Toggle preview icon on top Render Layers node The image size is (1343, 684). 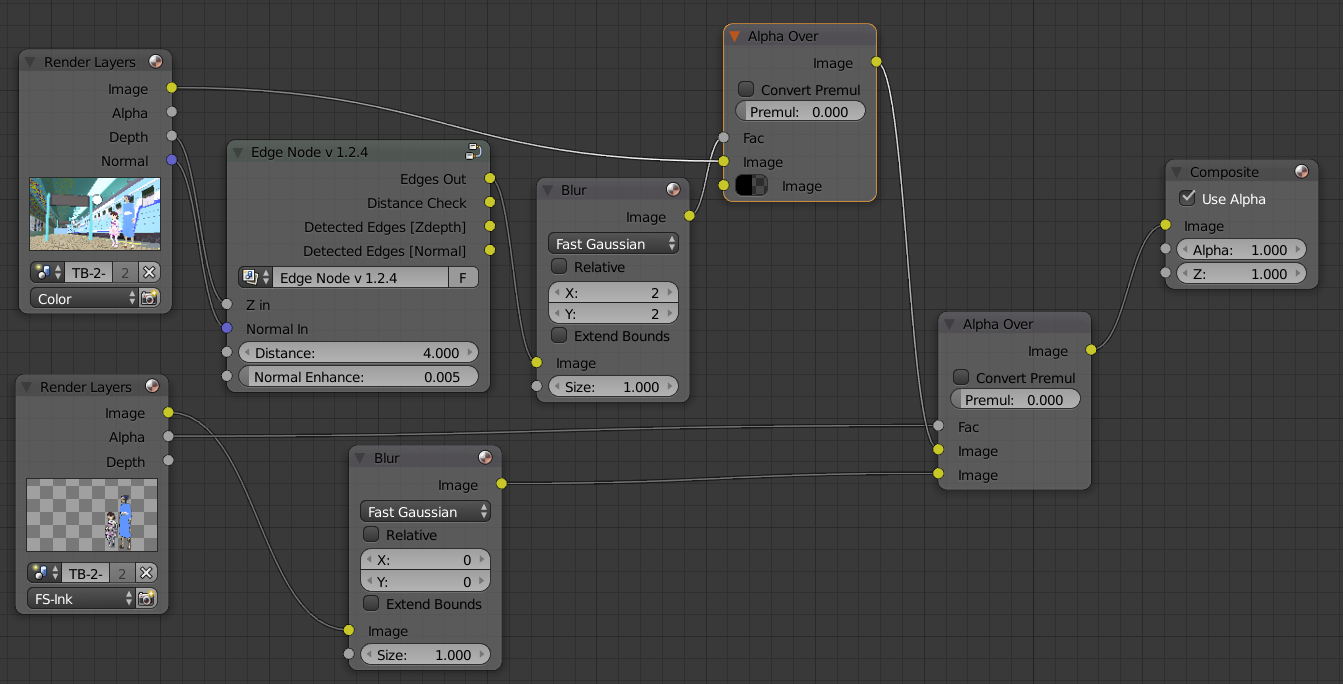pyautogui.click(x=155, y=62)
